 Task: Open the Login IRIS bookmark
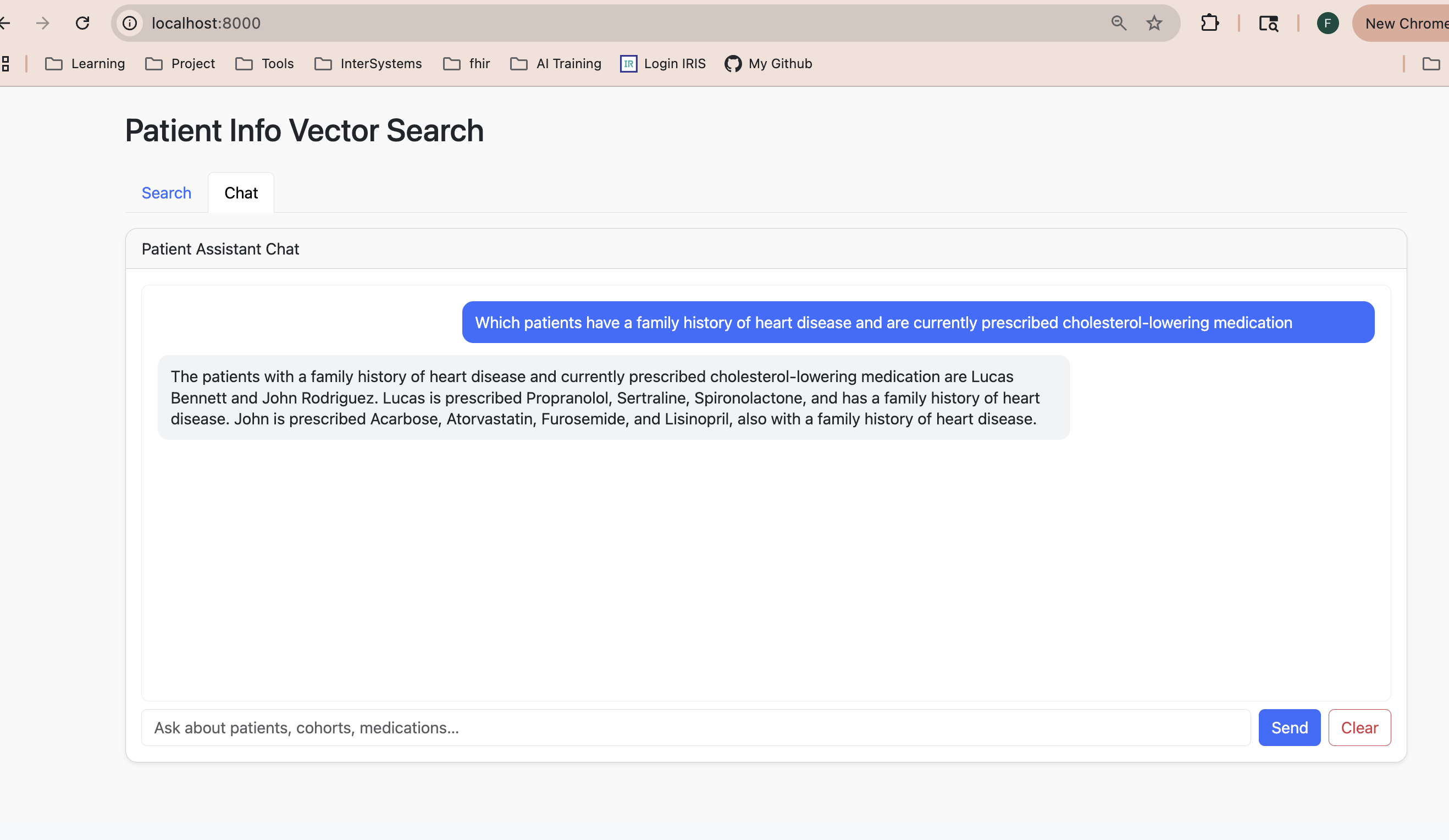point(663,64)
